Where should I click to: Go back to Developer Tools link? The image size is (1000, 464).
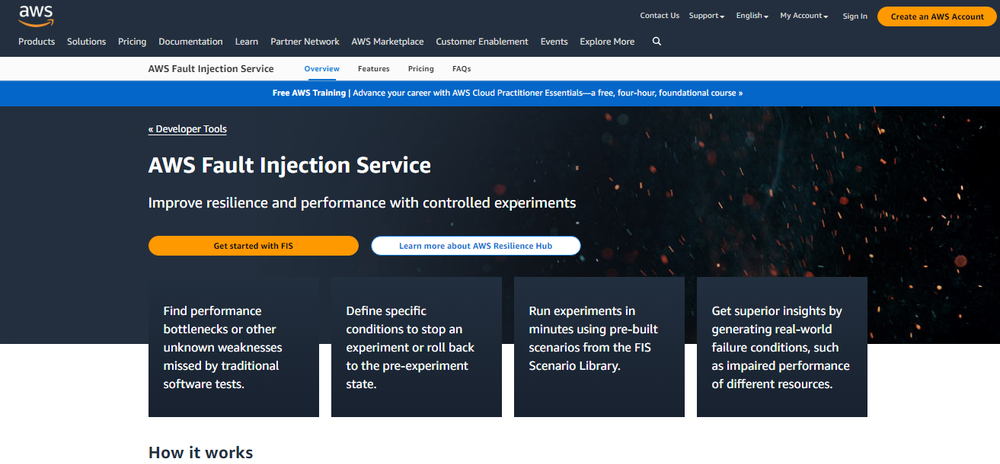[x=188, y=129]
